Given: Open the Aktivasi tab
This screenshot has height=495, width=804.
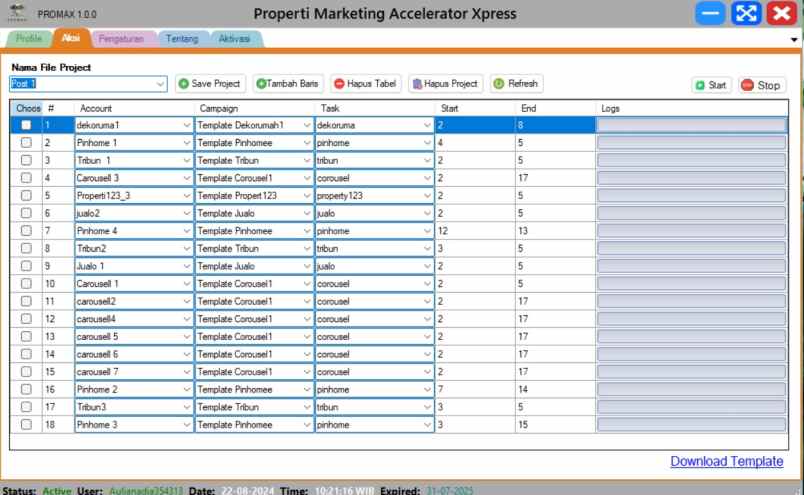Looking at the screenshot, I should tap(234, 38).
